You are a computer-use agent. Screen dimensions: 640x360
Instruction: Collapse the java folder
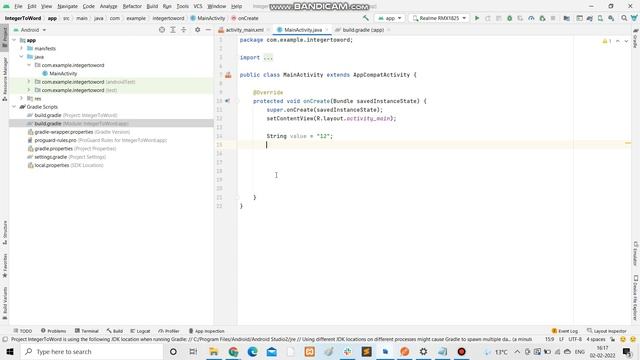click(x=22, y=57)
